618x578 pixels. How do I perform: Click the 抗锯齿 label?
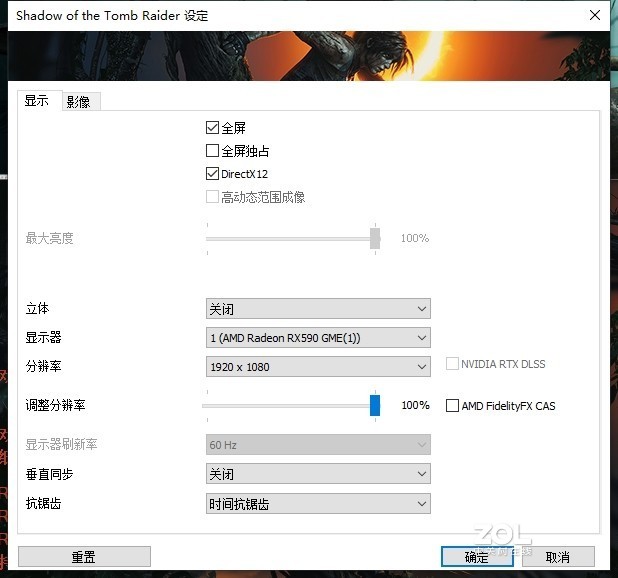[43, 503]
